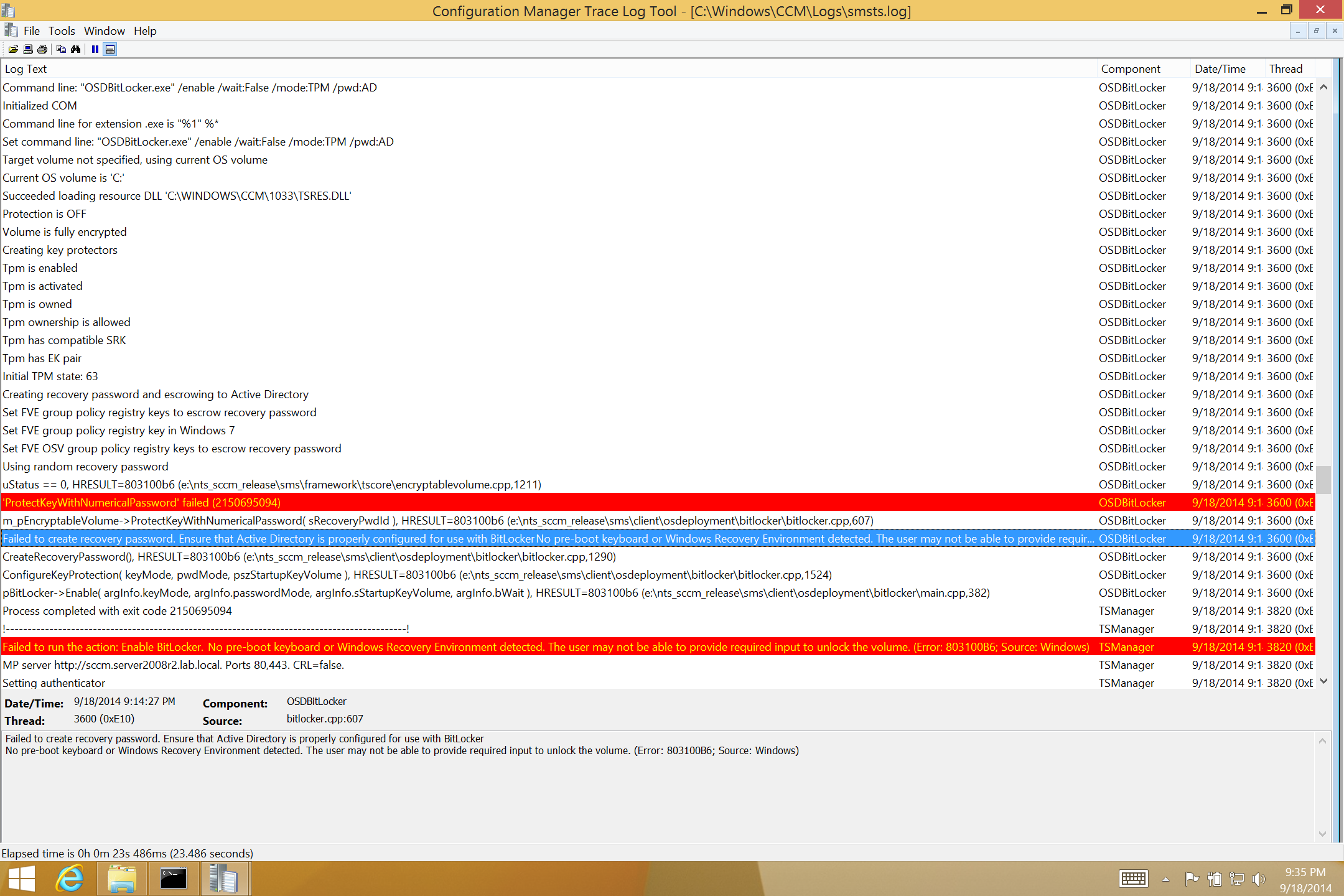Select the 'Volume is fully encrypted' log row
1344x896 pixels.
658,231
